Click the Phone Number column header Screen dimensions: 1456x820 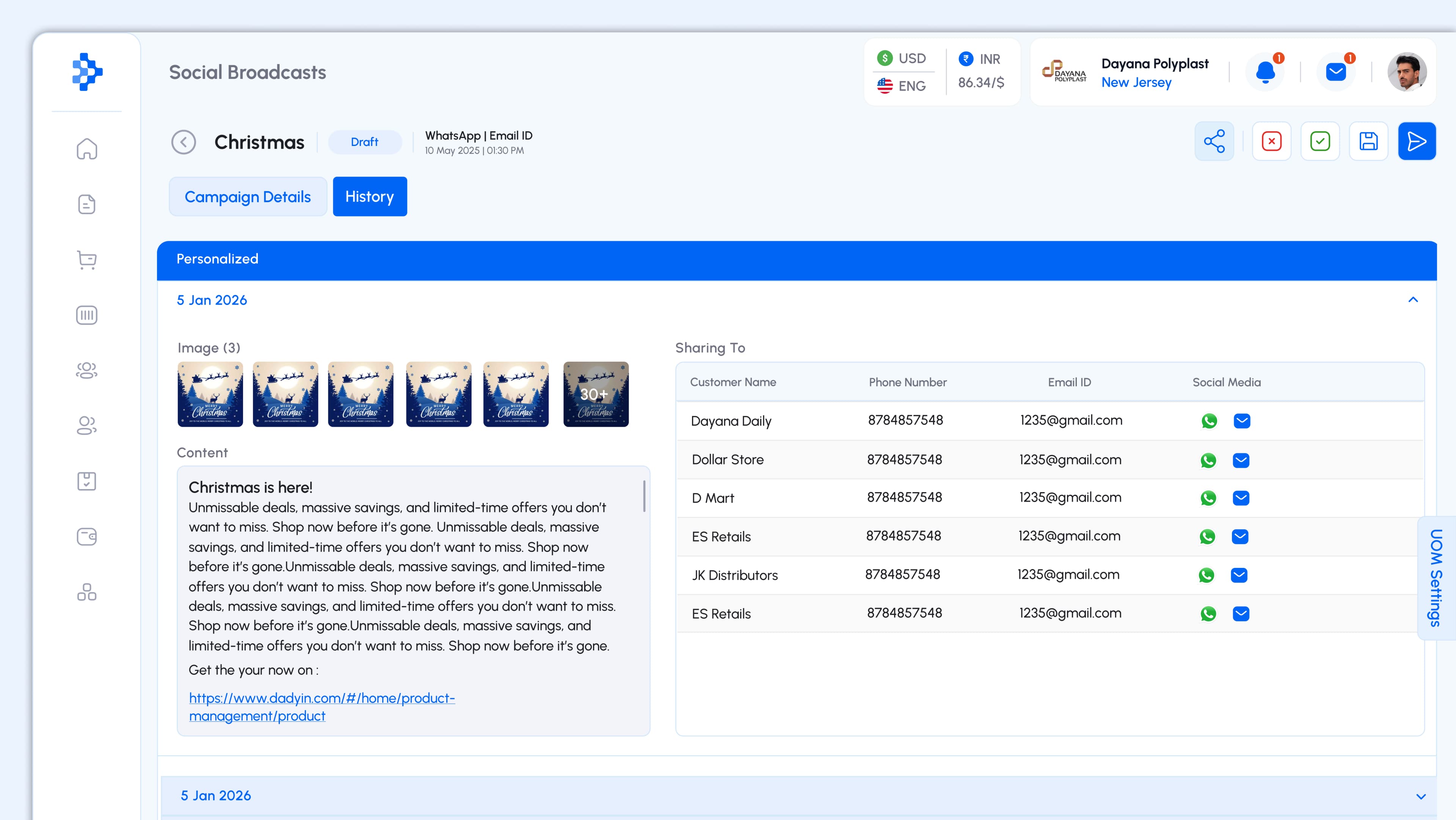point(907,382)
